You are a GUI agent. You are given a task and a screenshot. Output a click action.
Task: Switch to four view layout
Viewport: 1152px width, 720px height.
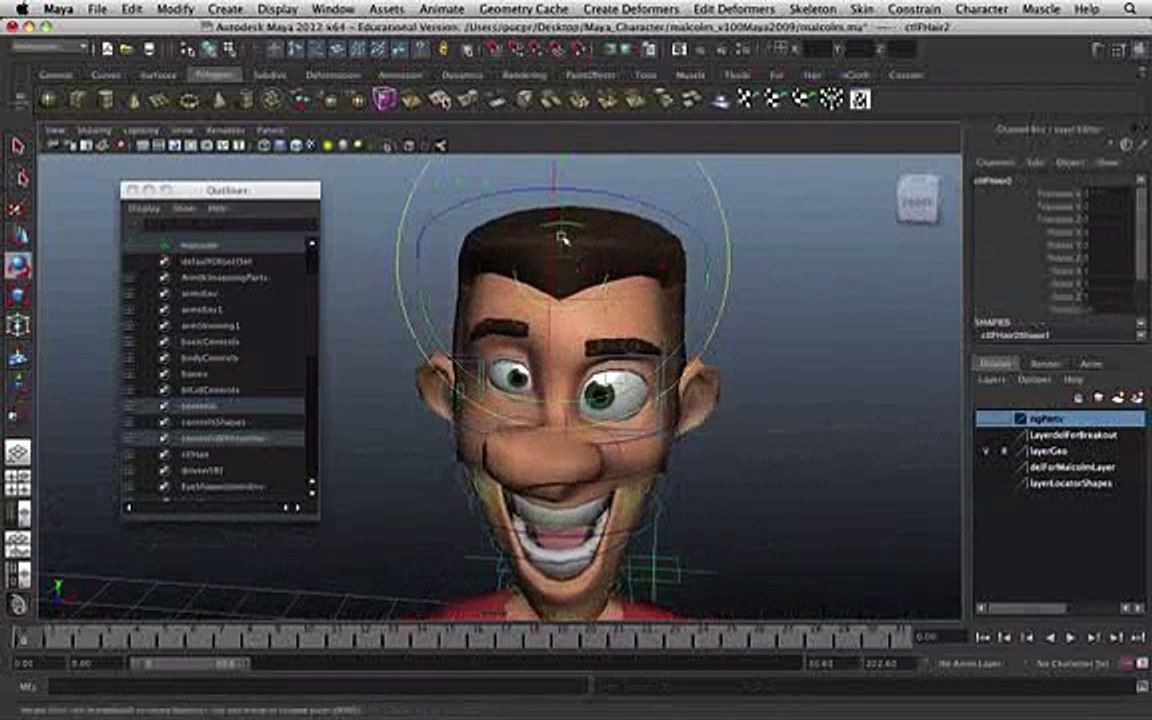pyautogui.click(x=18, y=483)
